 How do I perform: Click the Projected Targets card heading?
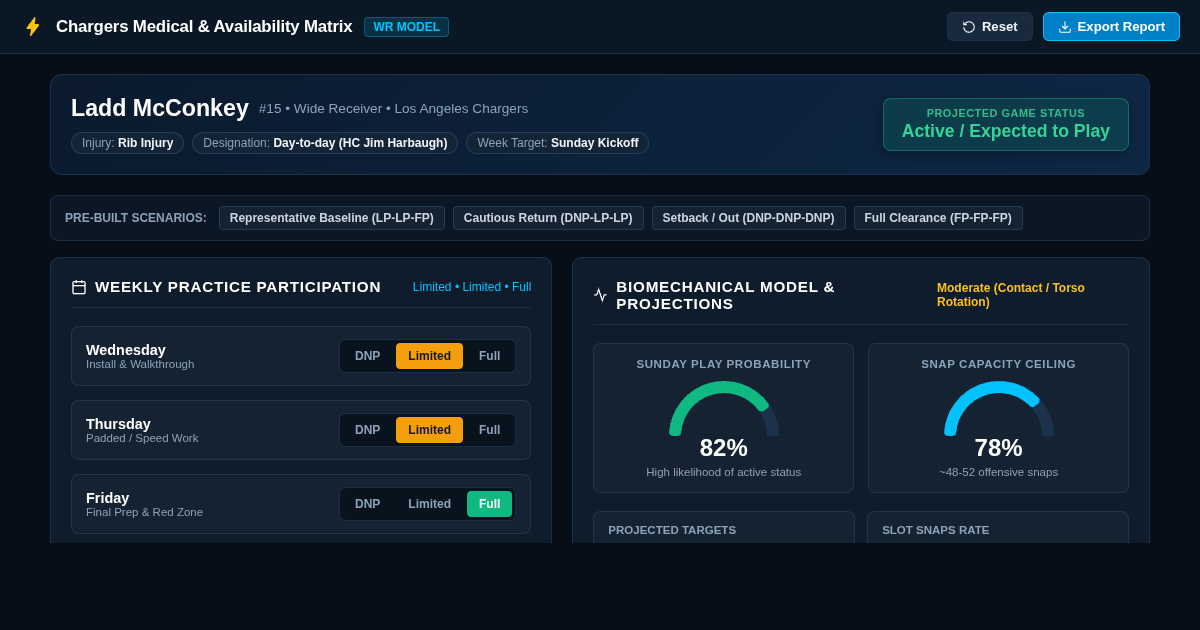coord(672,530)
